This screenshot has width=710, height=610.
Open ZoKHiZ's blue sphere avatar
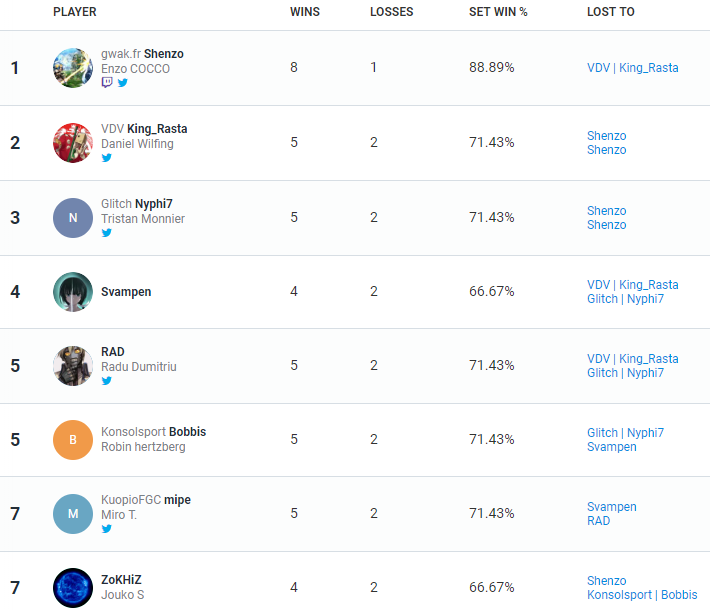coord(73,588)
